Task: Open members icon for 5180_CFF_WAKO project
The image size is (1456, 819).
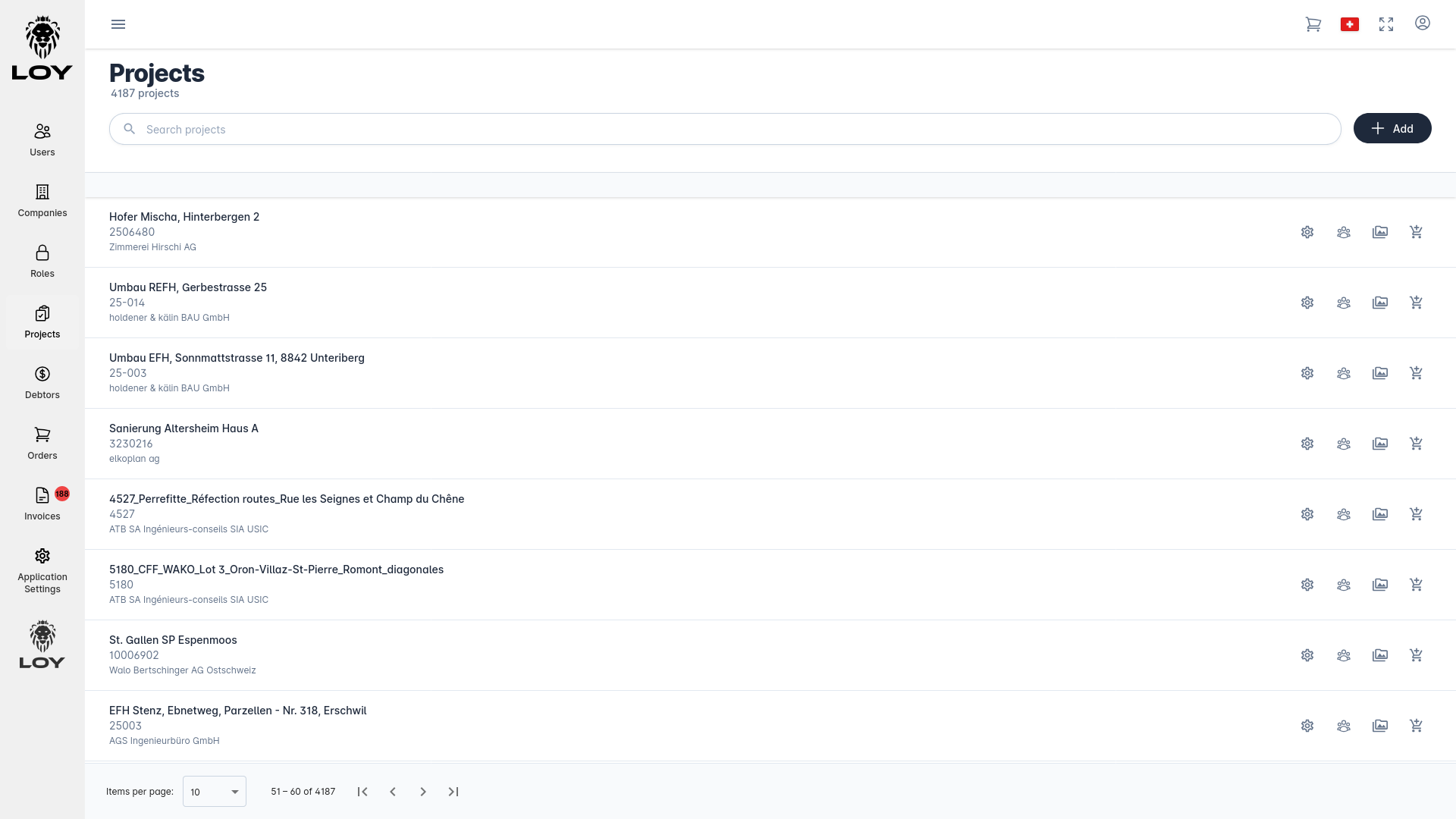Action: tap(1344, 585)
